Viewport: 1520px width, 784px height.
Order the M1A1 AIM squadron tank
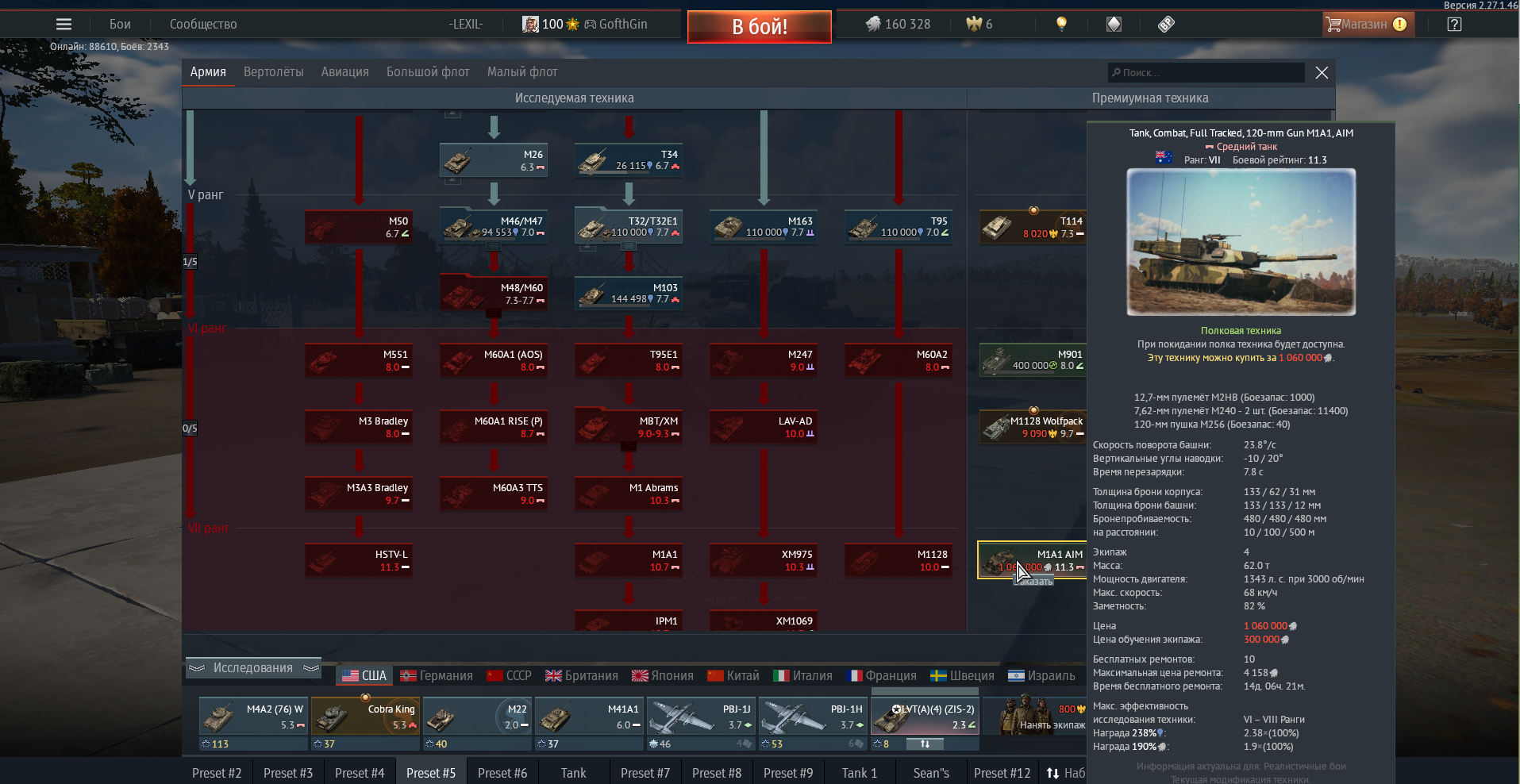tap(1034, 581)
